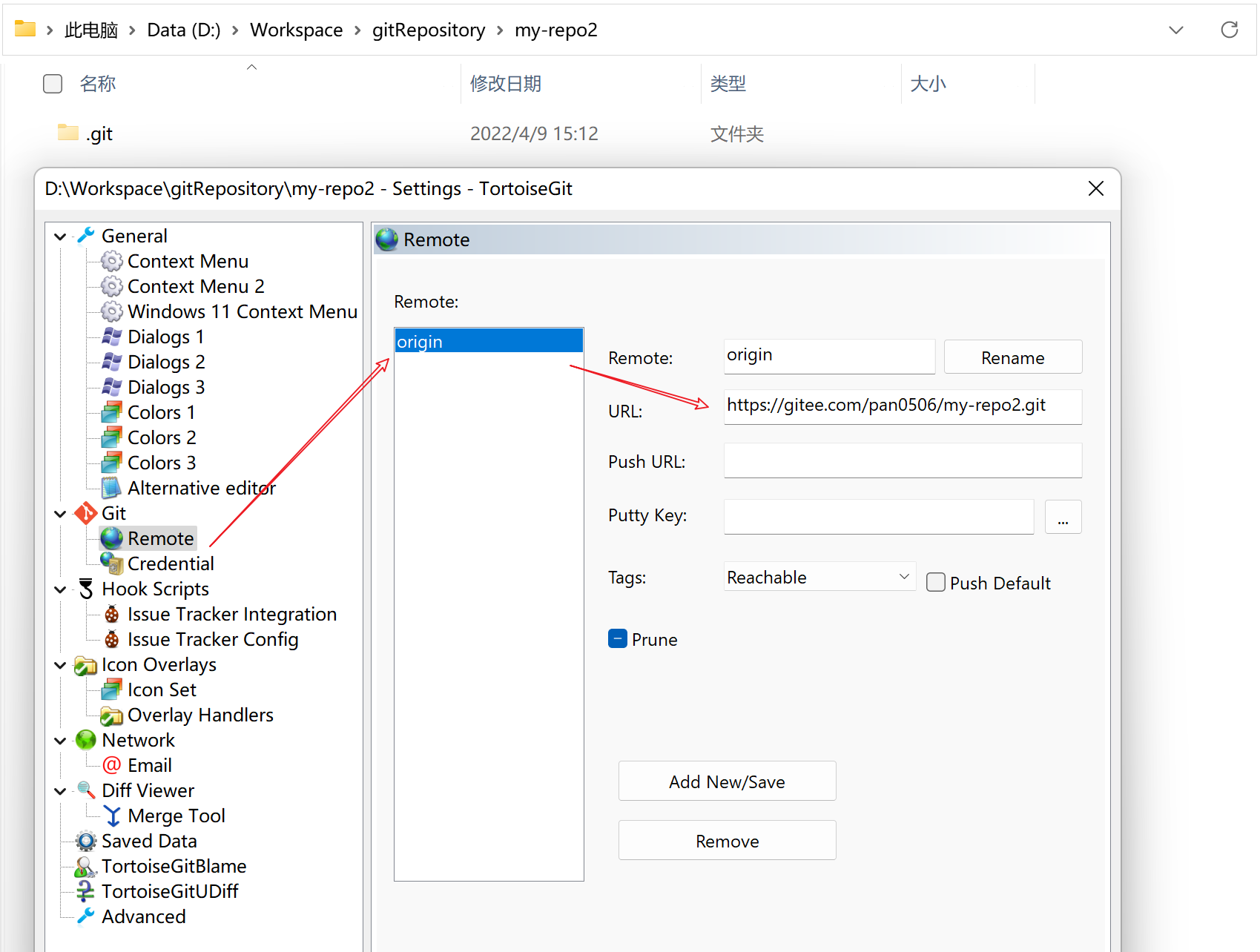
Task: Click the Credential icon in settings tree
Action: point(111,563)
